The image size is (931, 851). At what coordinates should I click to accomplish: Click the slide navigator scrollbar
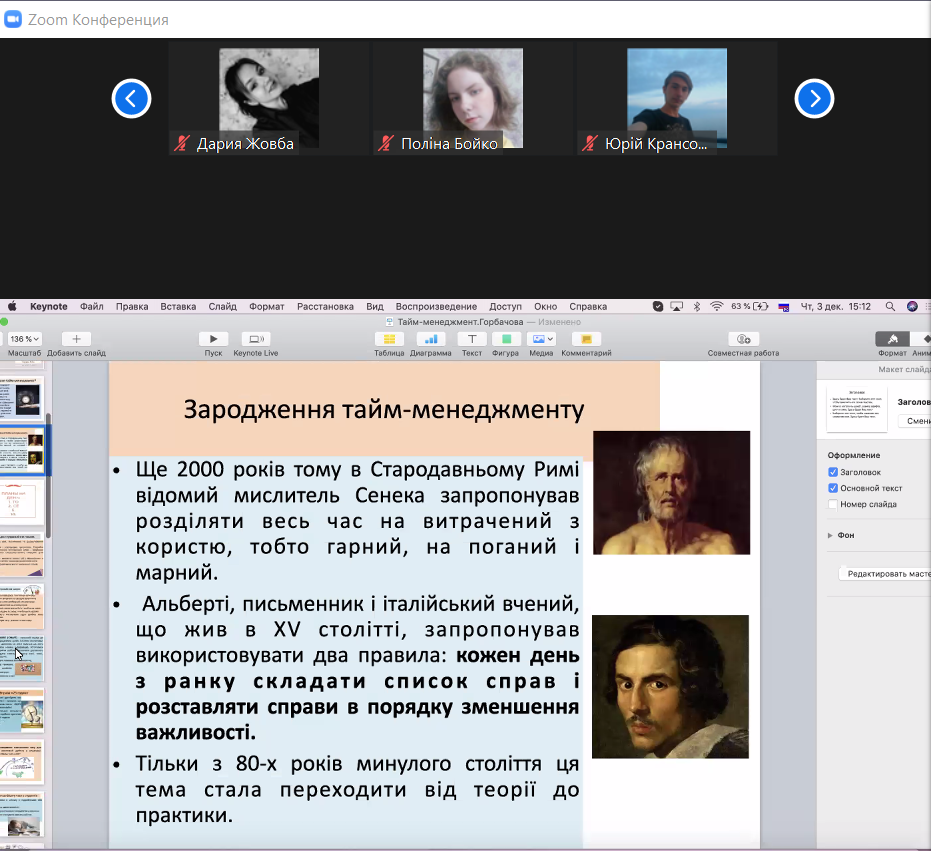[49, 475]
